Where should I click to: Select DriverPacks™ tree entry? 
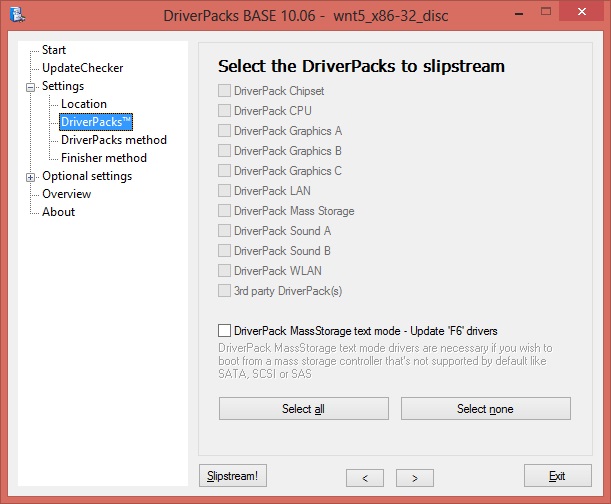[x=96, y=122]
